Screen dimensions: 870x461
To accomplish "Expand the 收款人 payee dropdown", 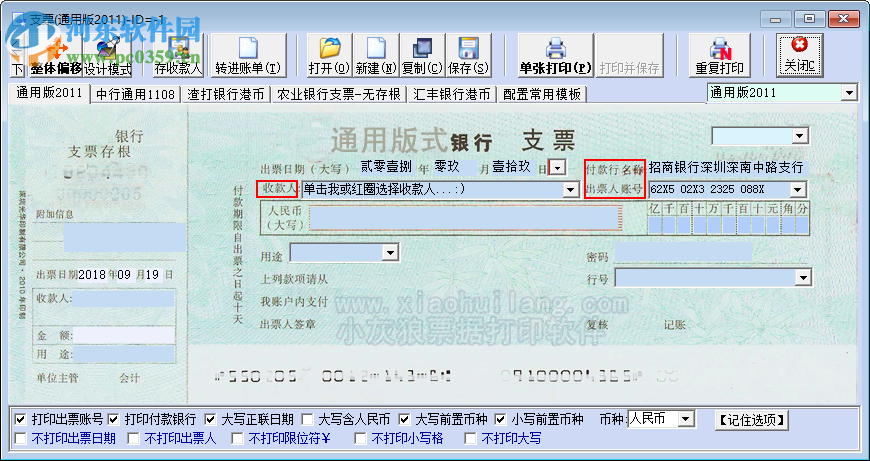I will 570,190.
